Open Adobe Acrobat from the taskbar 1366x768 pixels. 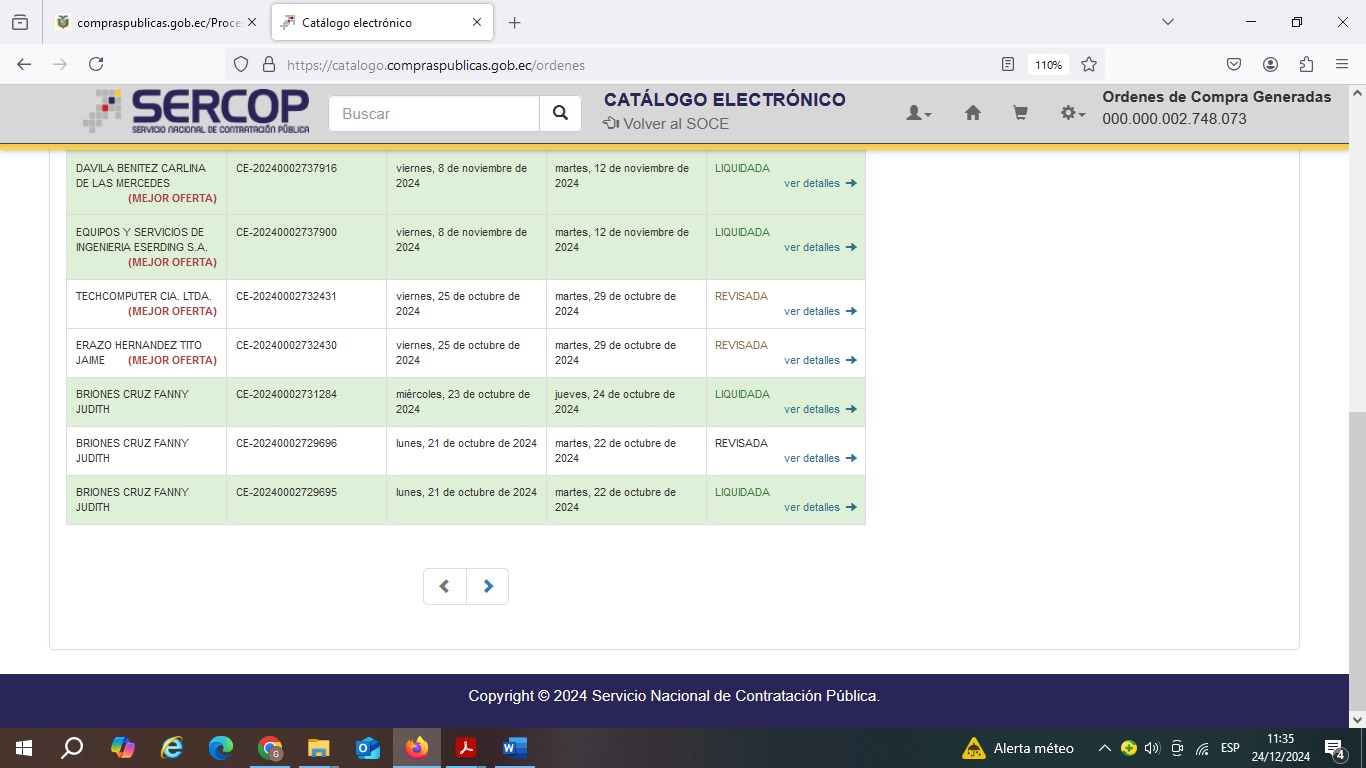[465, 748]
